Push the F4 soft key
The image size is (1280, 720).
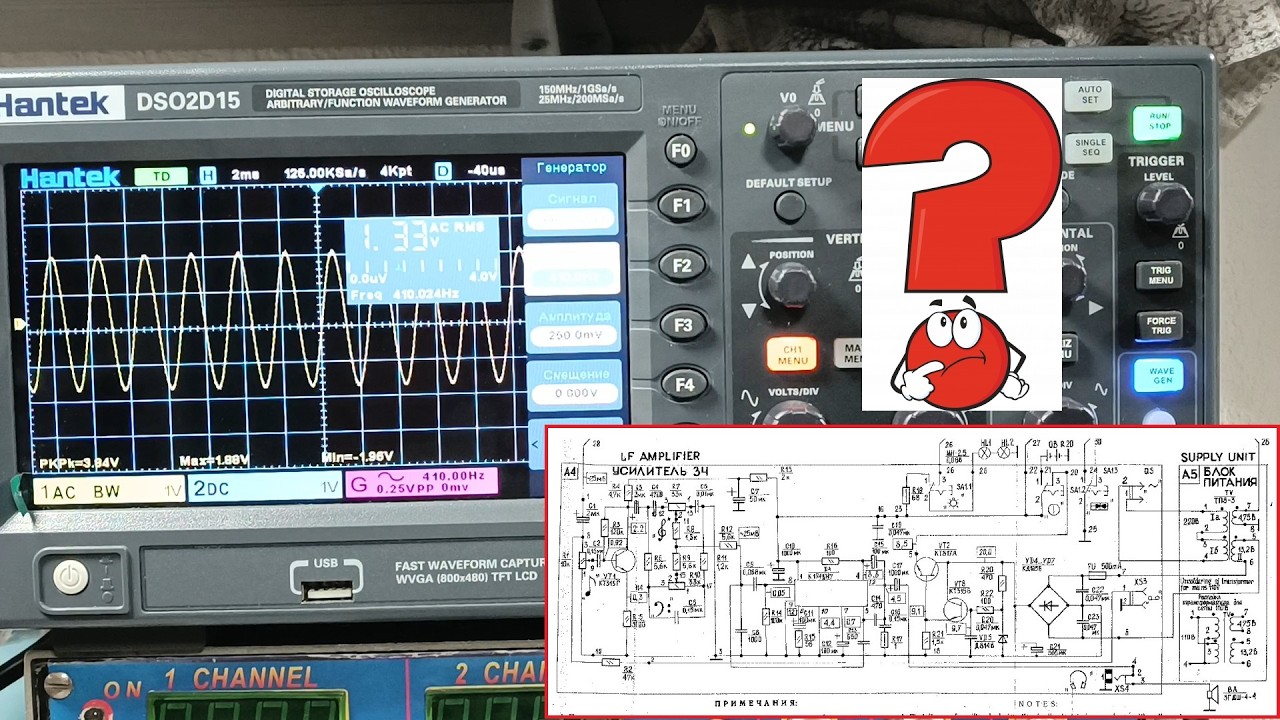pyautogui.click(x=685, y=384)
